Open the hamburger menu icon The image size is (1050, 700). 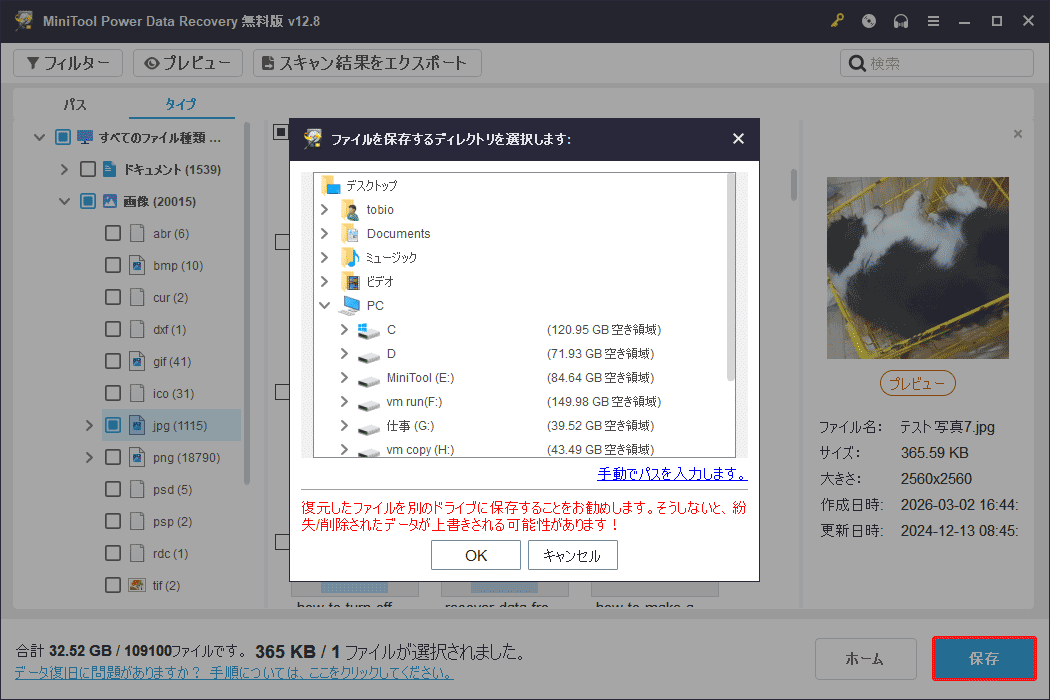point(933,21)
